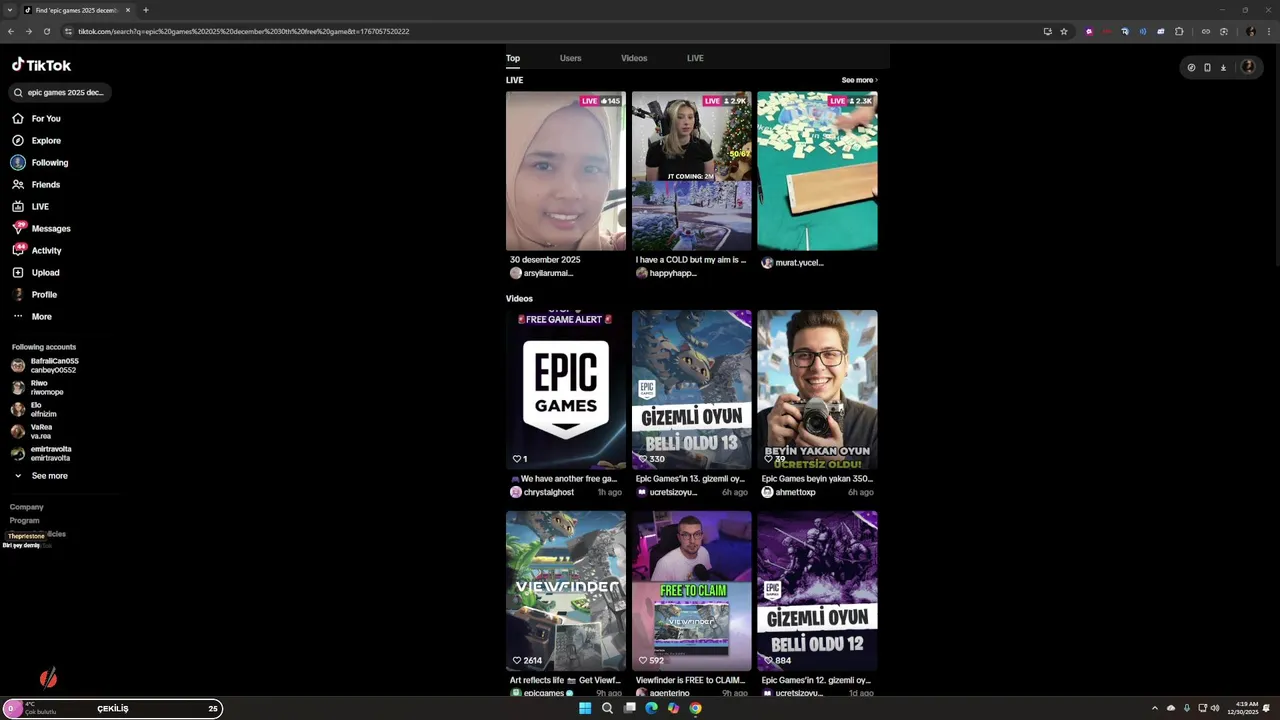Switch to the LIVE results tab
Image resolution: width=1280 pixels, height=720 pixels.
coord(695,58)
